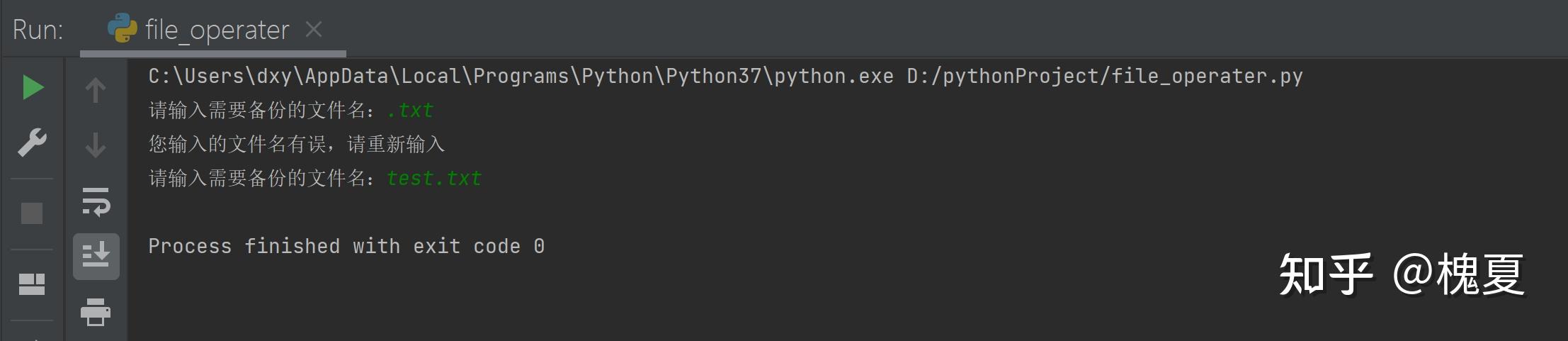Screen dimensions: 1568x341
Task: Jump down the stack trace arrow
Action: point(96,145)
